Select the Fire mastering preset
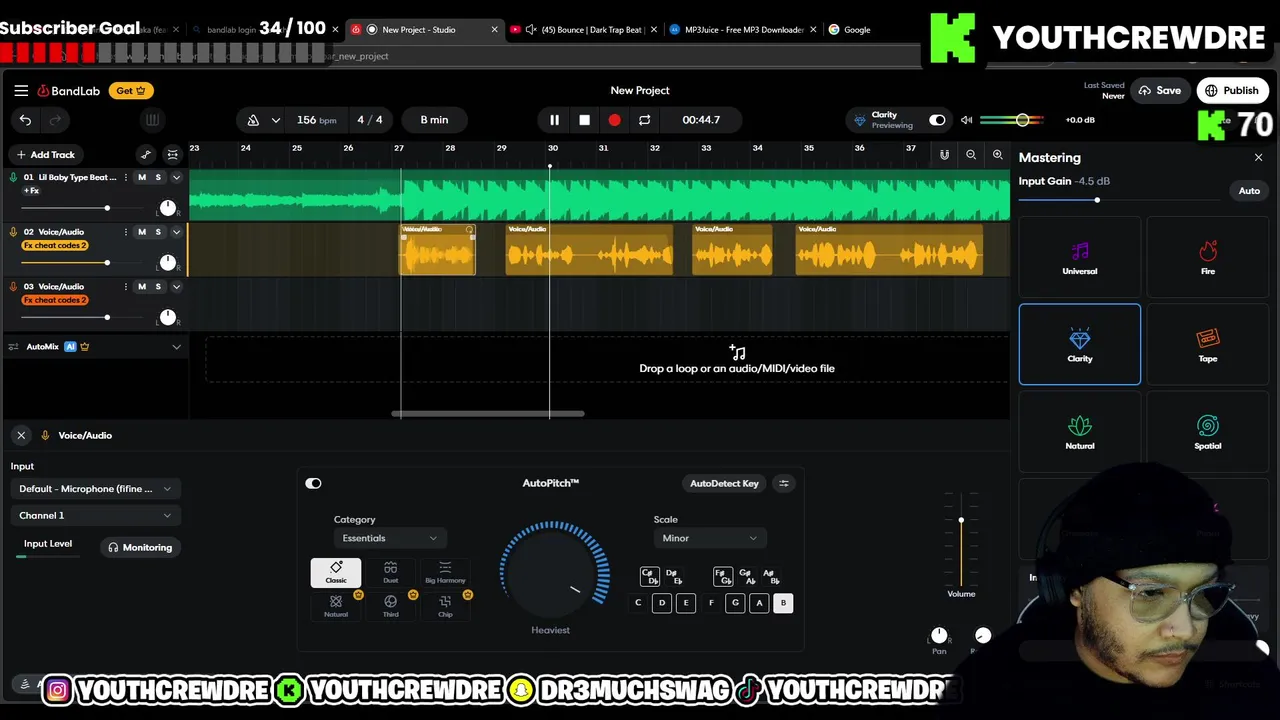This screenshot has height=720, width=1280. coord(1208,258)
